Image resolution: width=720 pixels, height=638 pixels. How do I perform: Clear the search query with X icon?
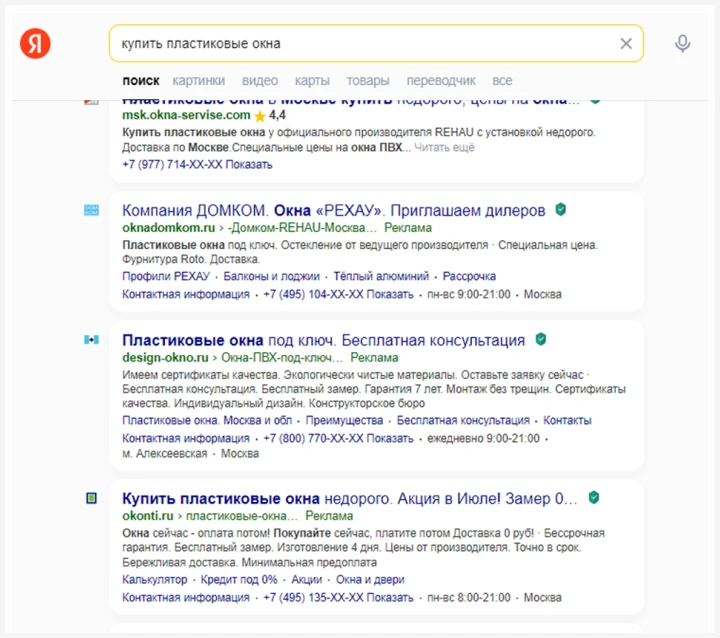(626, 43)
